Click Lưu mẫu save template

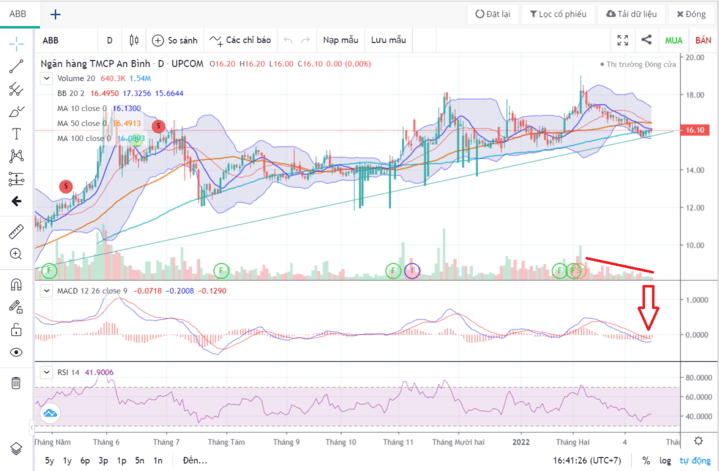pyautogui.click(x=388, y=40)
